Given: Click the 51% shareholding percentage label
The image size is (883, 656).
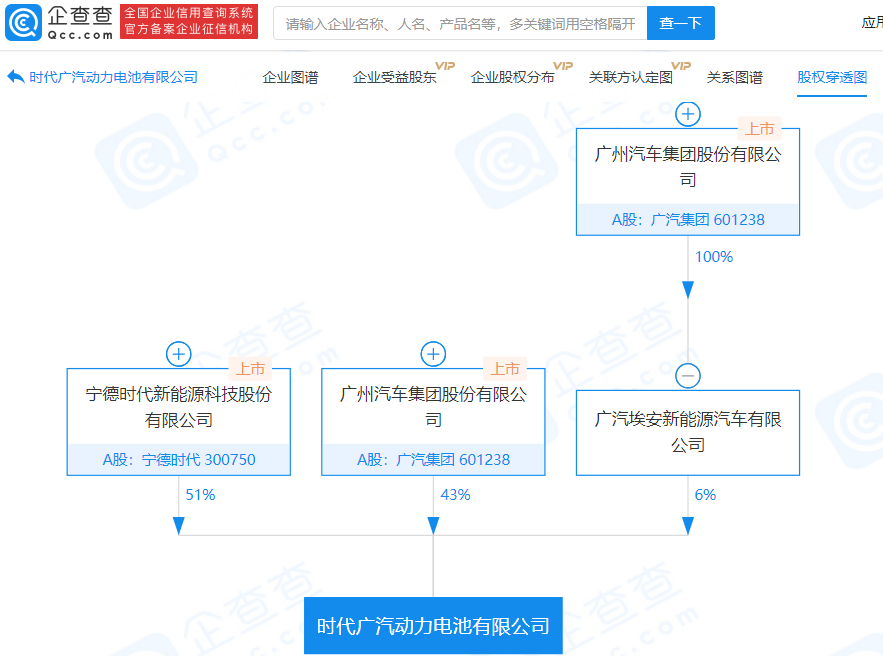Looking at the screenshot, I should pos(199,494).
